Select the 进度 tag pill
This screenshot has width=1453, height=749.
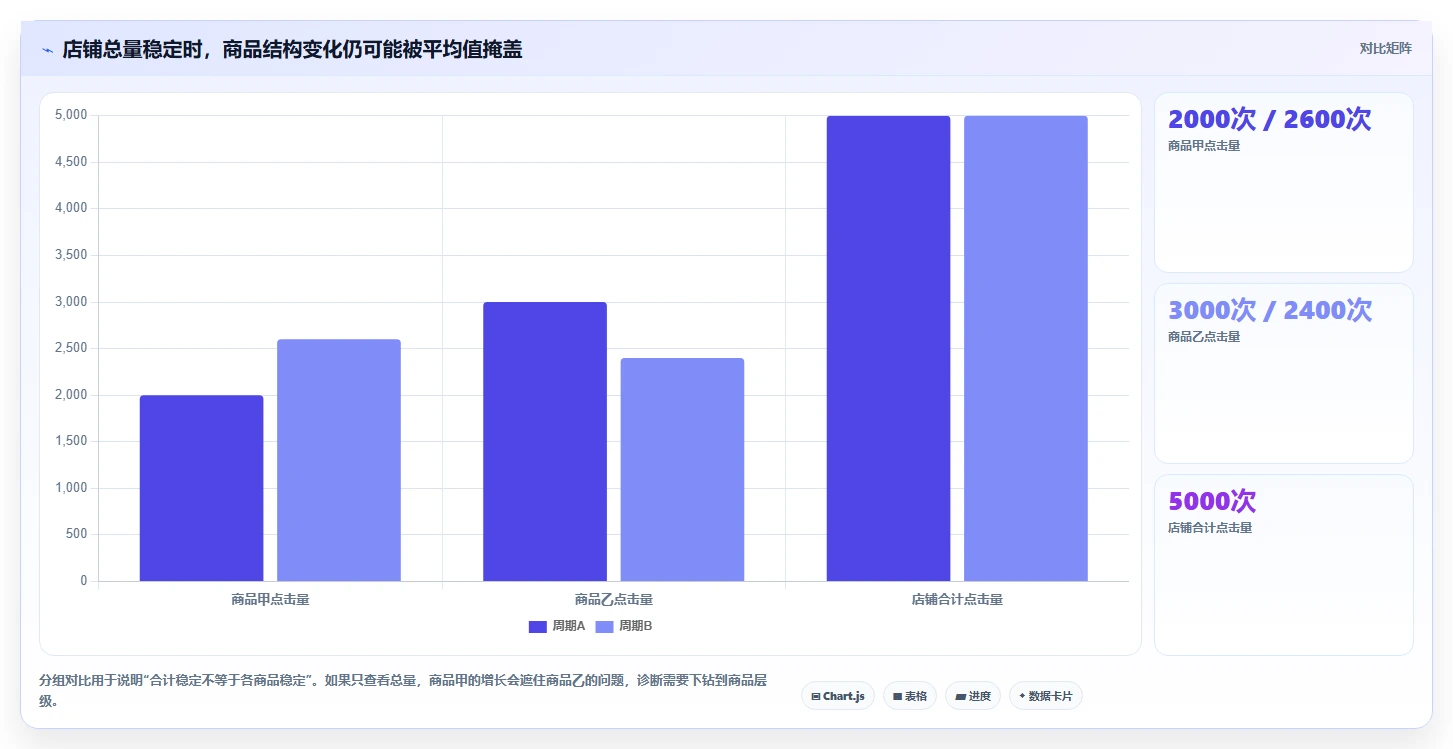coord(973,696)
